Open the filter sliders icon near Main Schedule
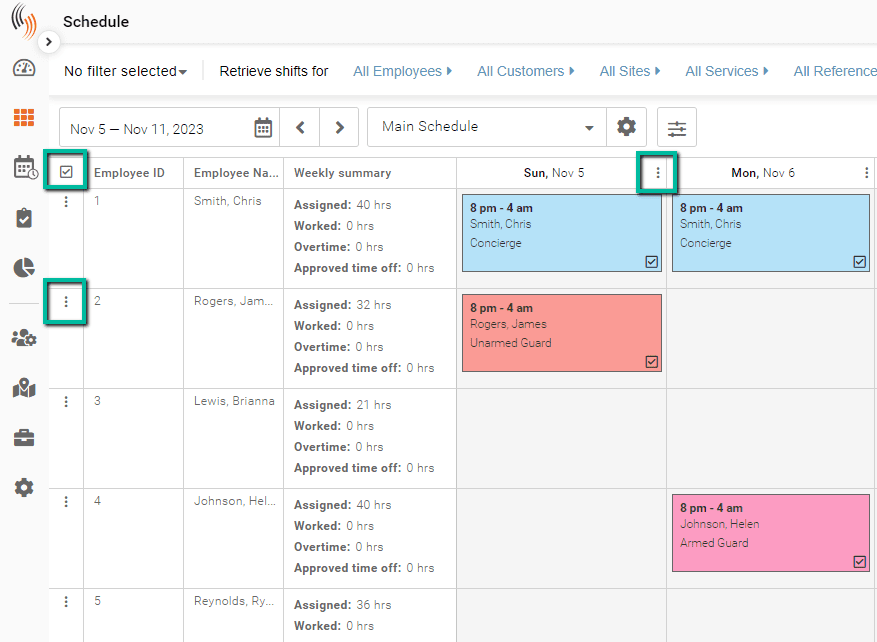Viewport: 877px width, 642px height. (677, 127)
